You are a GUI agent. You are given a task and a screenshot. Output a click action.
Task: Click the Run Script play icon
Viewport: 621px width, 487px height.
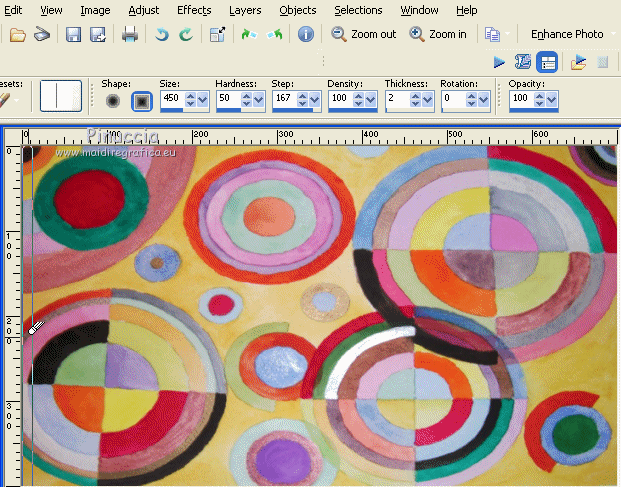tap(499, 62)
